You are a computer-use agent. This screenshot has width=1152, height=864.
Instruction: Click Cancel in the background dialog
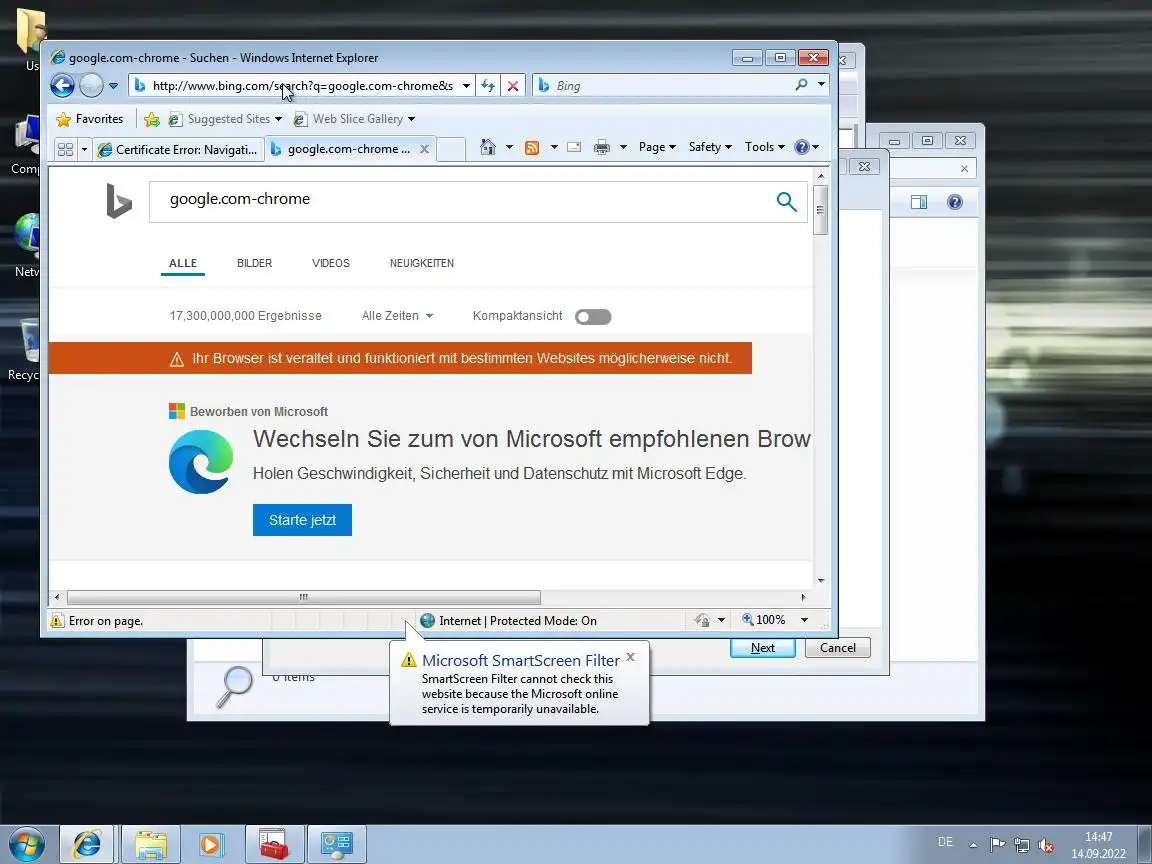point(838,648)
